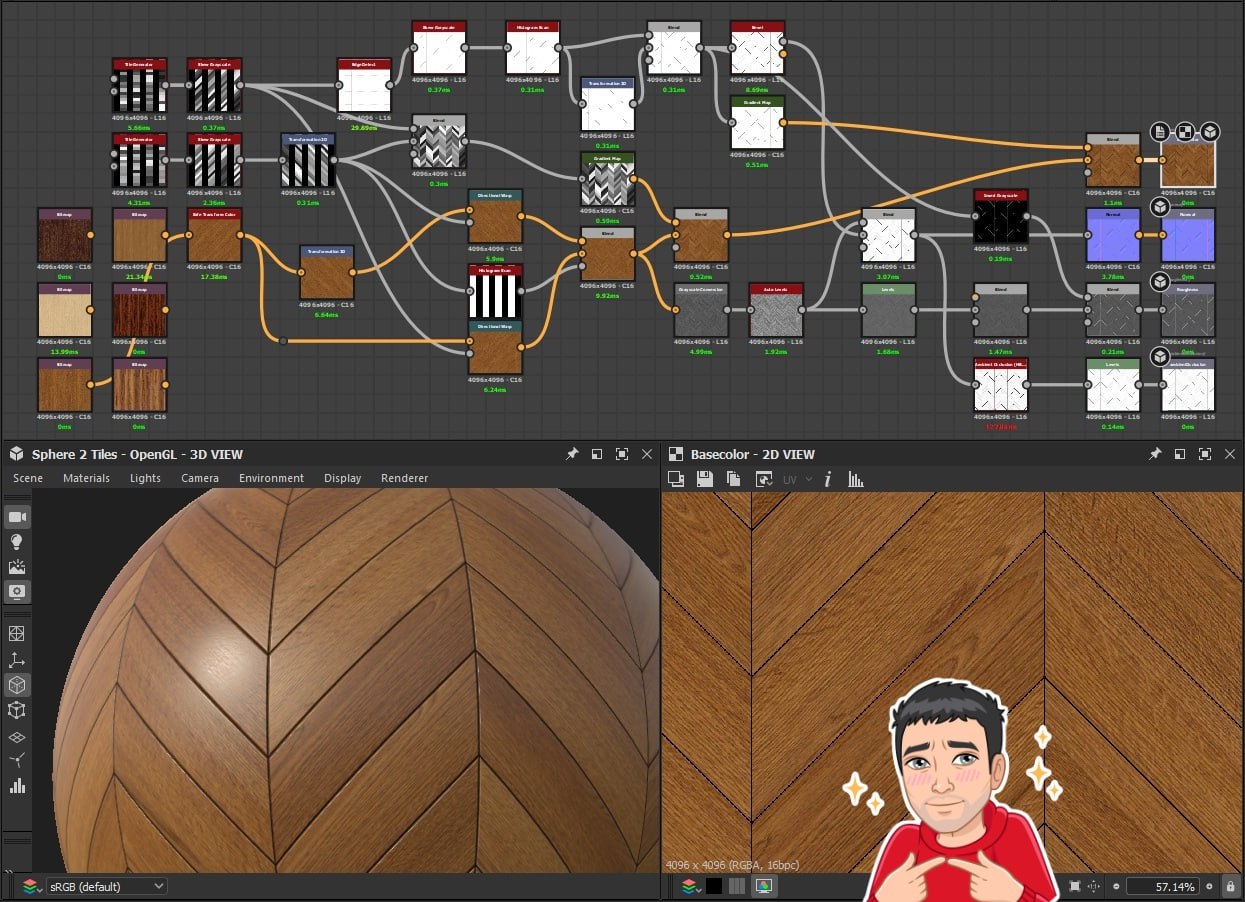Pin the 3D VIEW panel
Image resolution: width=1245 pixels, height=902 pixels.
(572, 454)
